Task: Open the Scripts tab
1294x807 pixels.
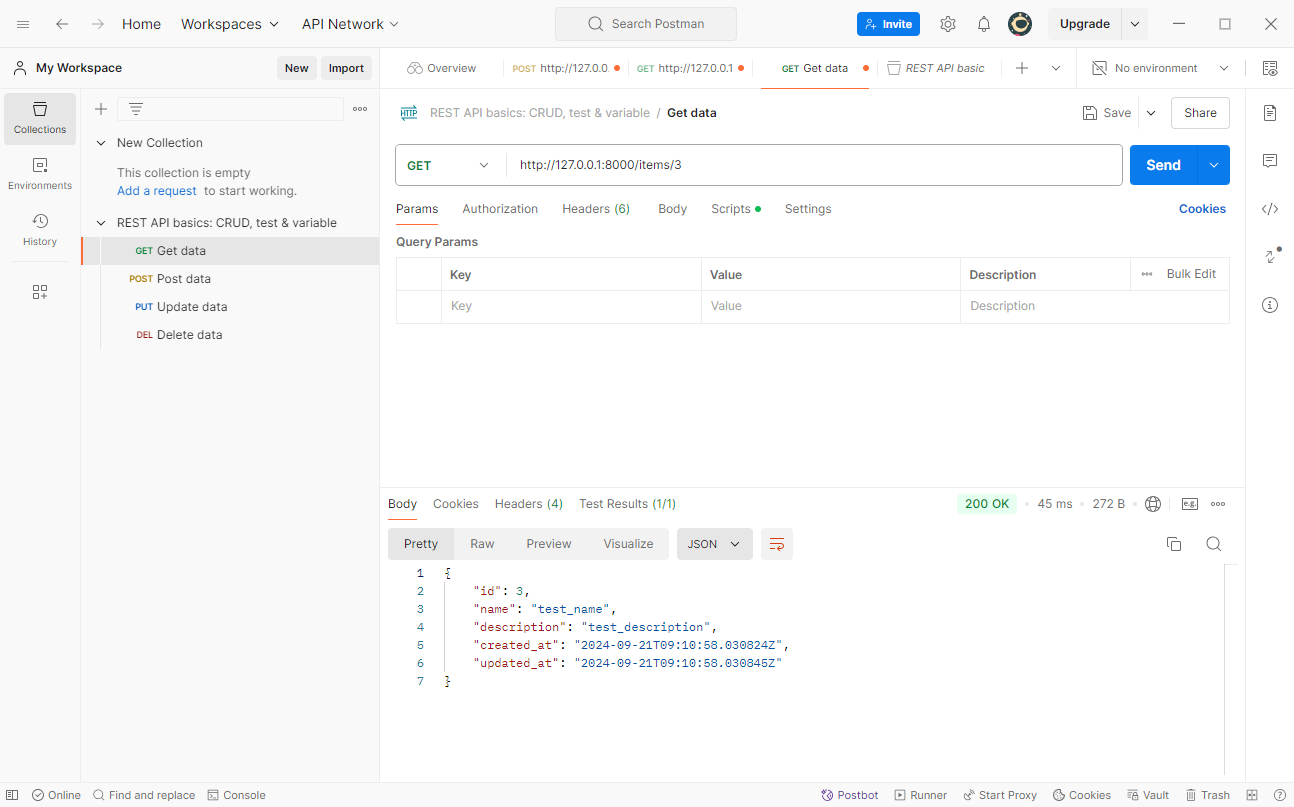Action: (736, 209)
